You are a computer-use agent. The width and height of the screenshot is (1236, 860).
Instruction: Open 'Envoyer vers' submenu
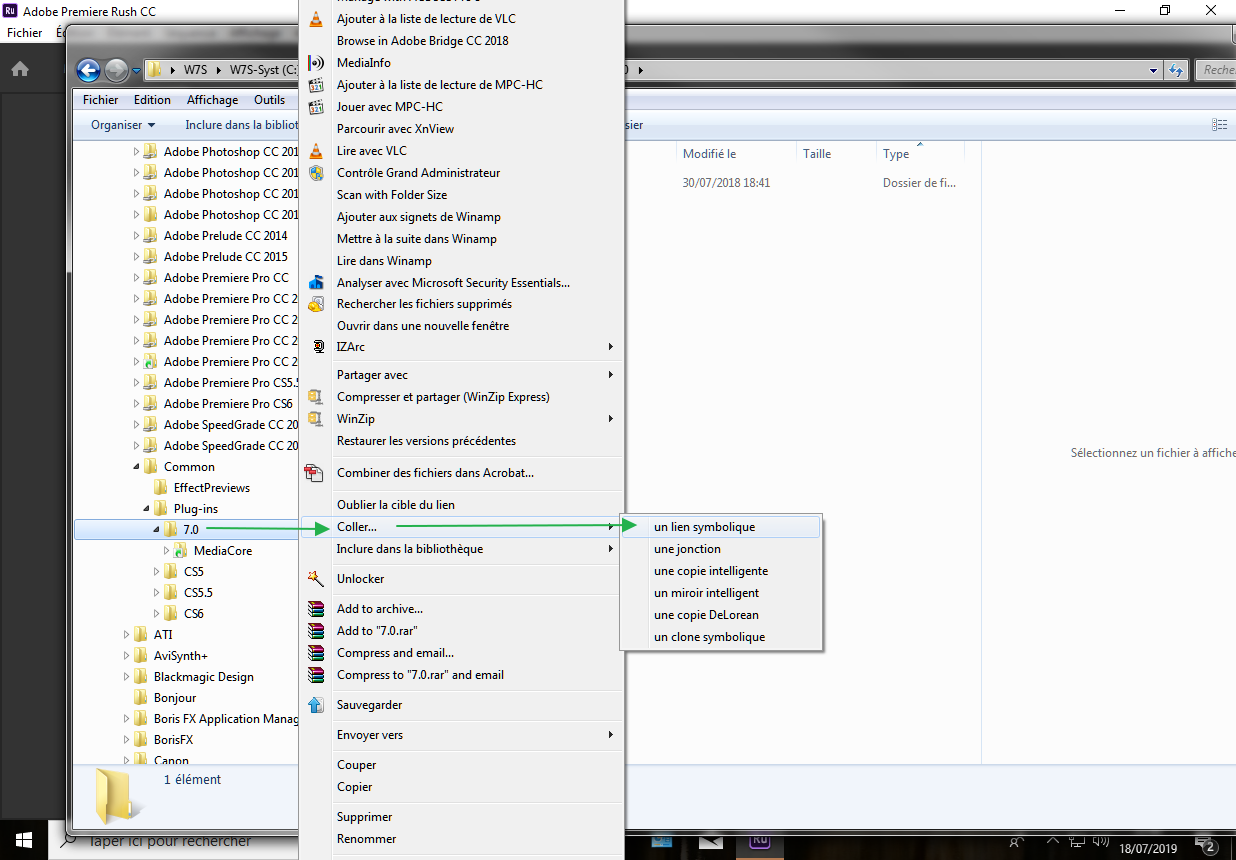[461, 735]
